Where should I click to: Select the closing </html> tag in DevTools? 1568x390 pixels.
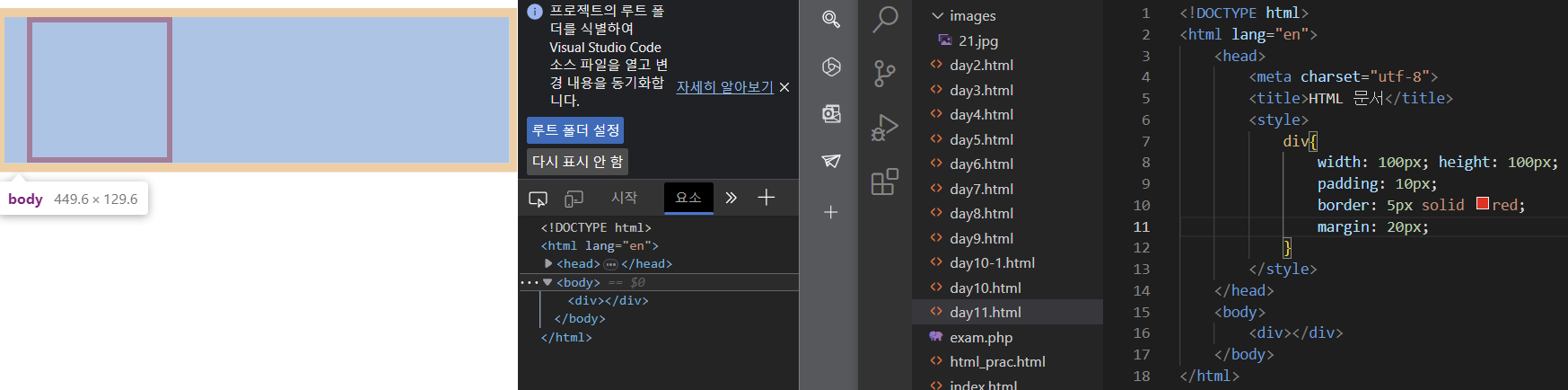[x=566, y=338]
